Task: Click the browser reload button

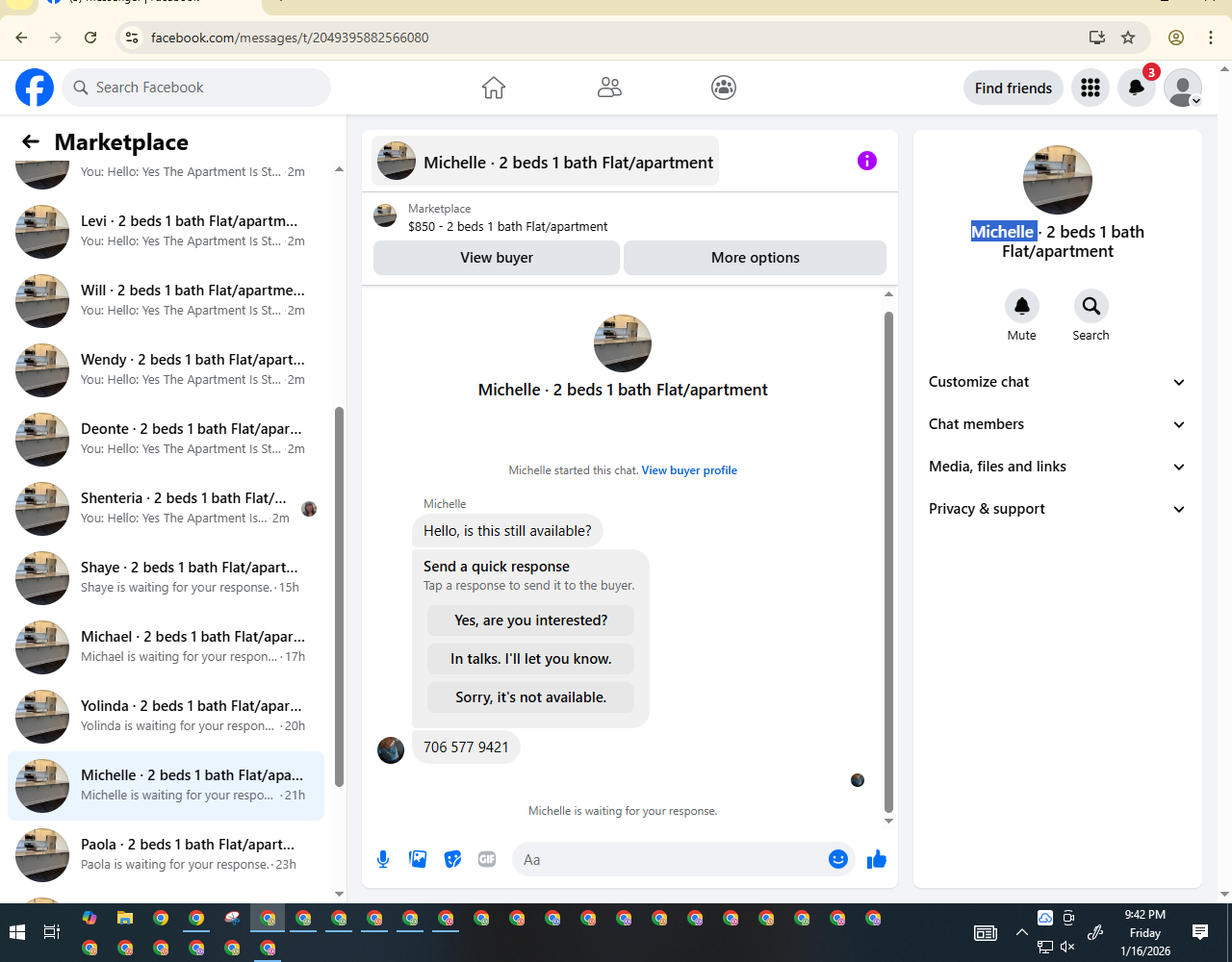Action: tap(90, 38)
